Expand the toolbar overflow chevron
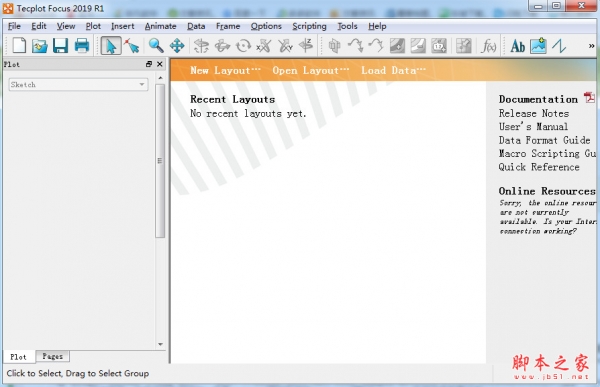Screen dimensions: 600x387 (591, 46)
